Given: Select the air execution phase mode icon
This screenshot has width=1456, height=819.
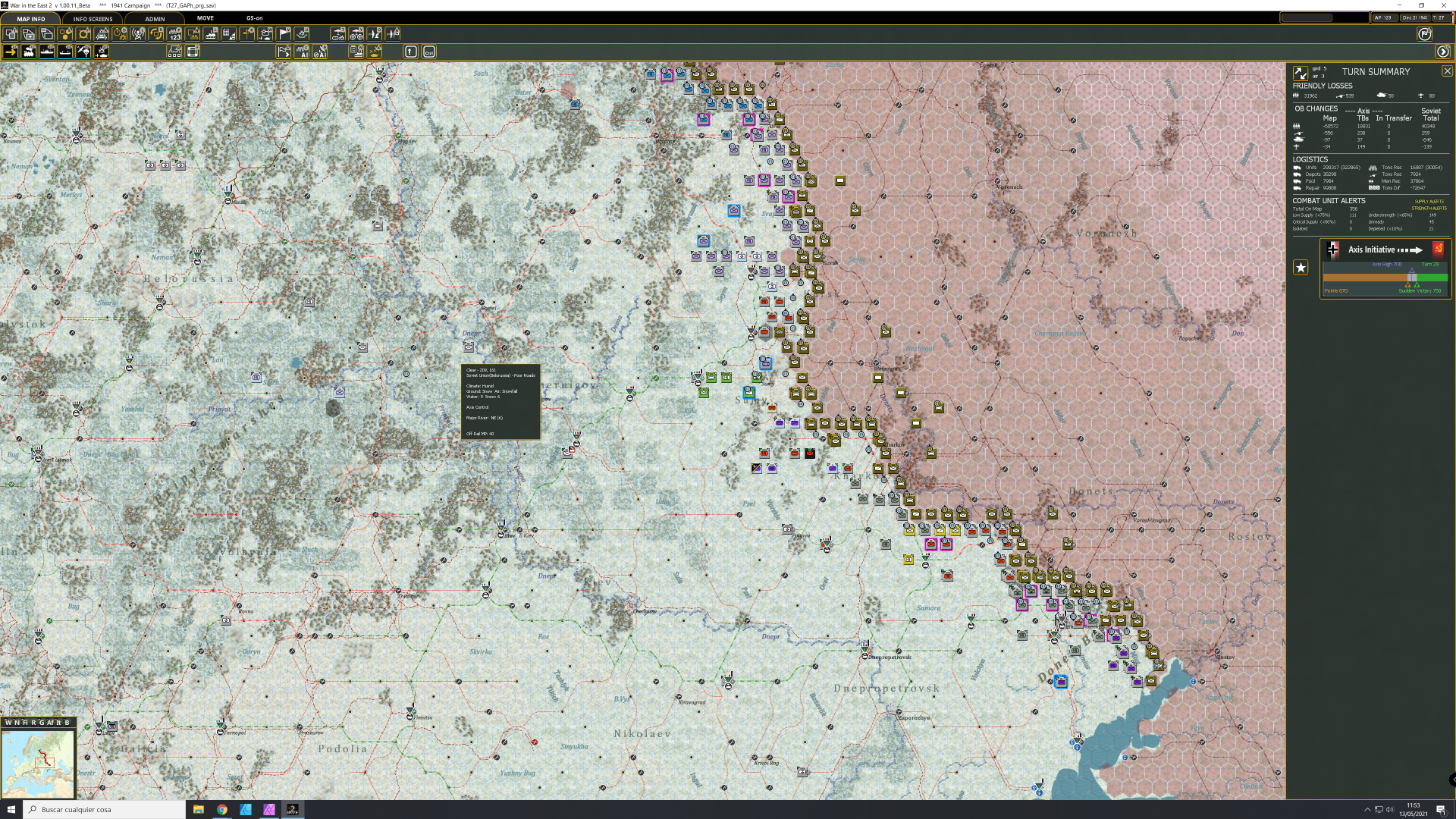Looking at the screenshot, I should point(102,52).
